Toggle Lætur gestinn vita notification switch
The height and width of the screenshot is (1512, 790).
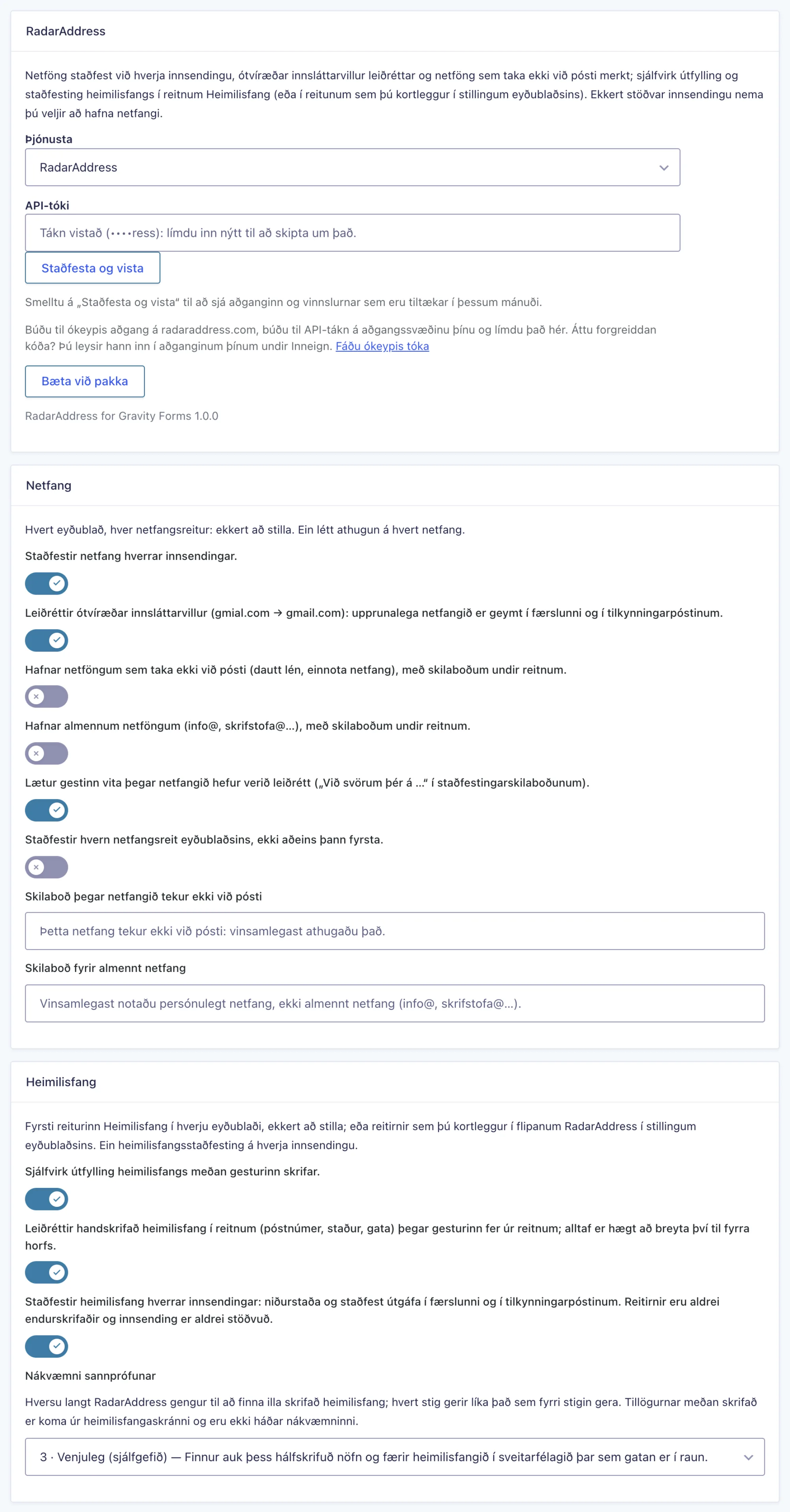pos(46,810)
